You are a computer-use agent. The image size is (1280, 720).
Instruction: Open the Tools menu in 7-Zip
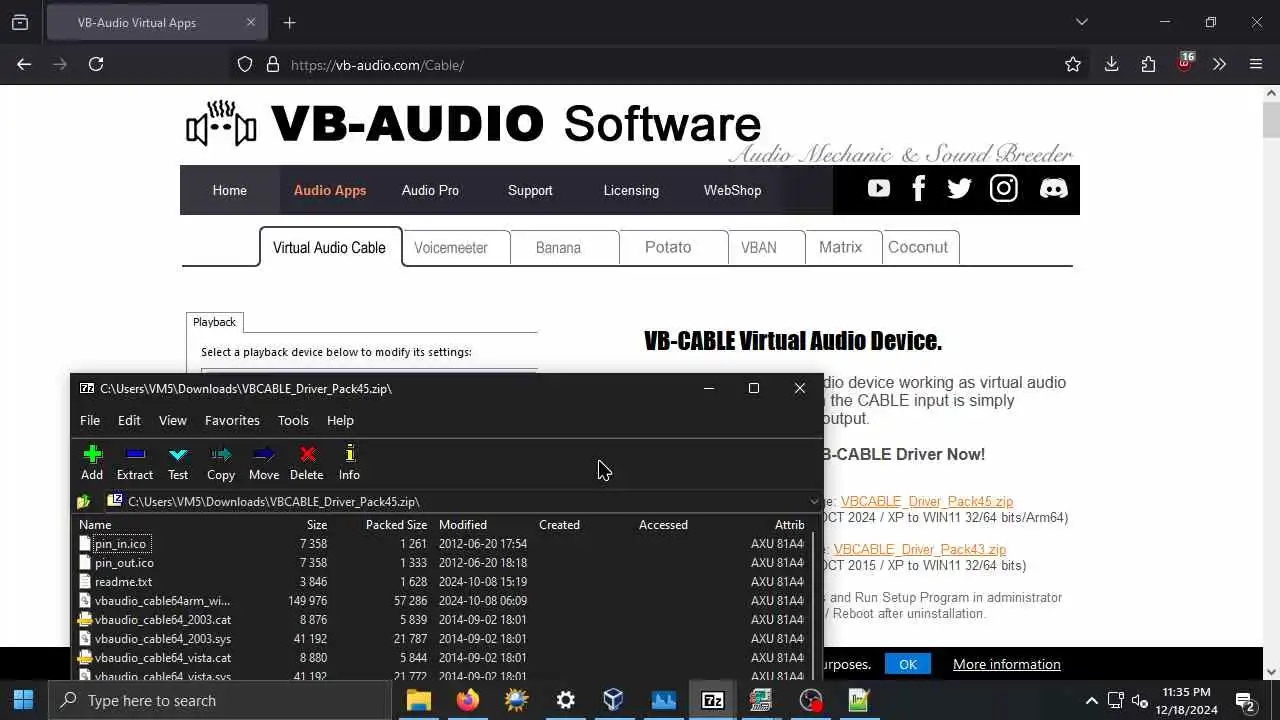pyautogui.click(x=293, y=420)
